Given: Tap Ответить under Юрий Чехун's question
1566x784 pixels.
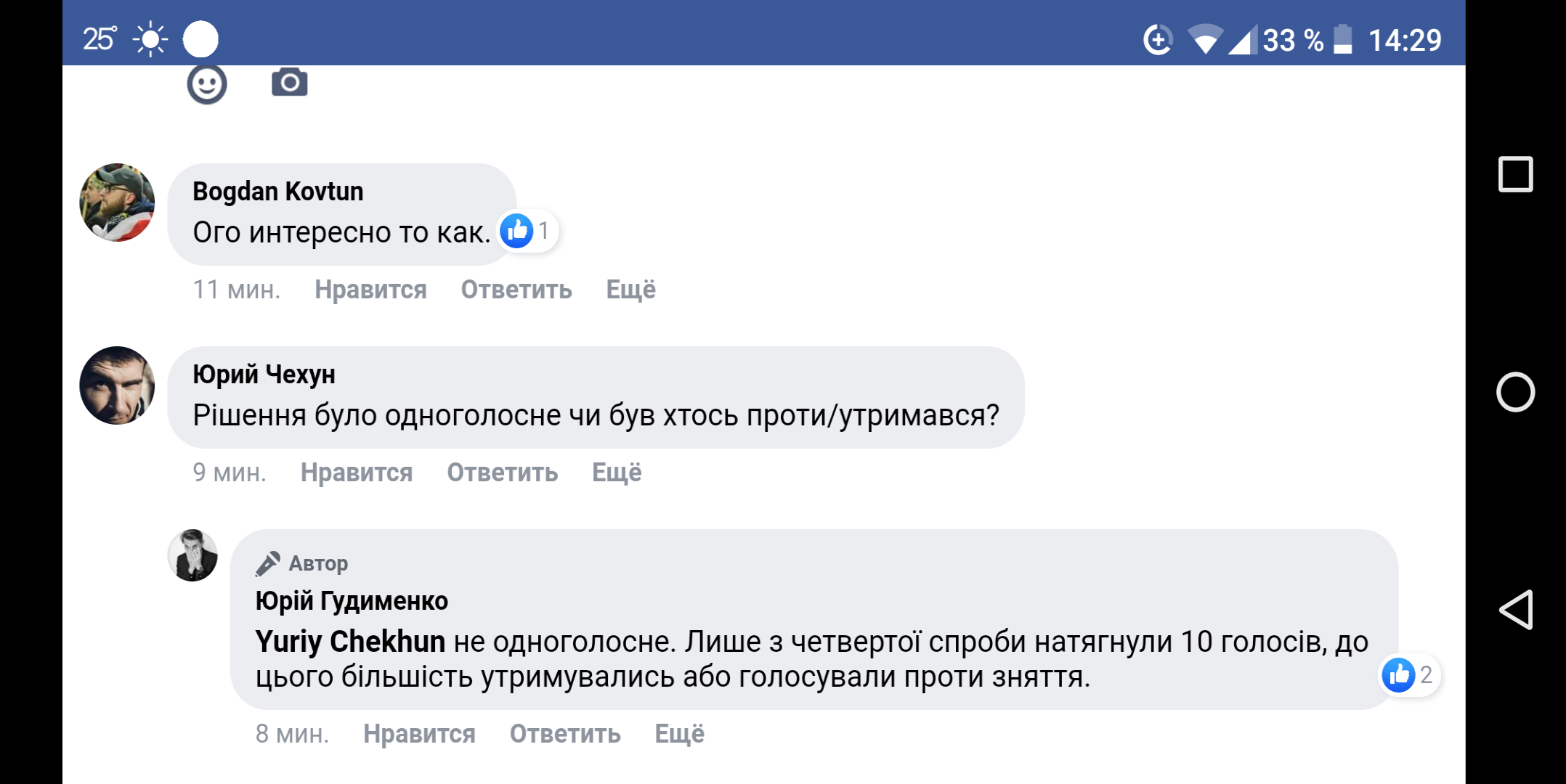Looking at the screenshot, I should coord(503,473).
